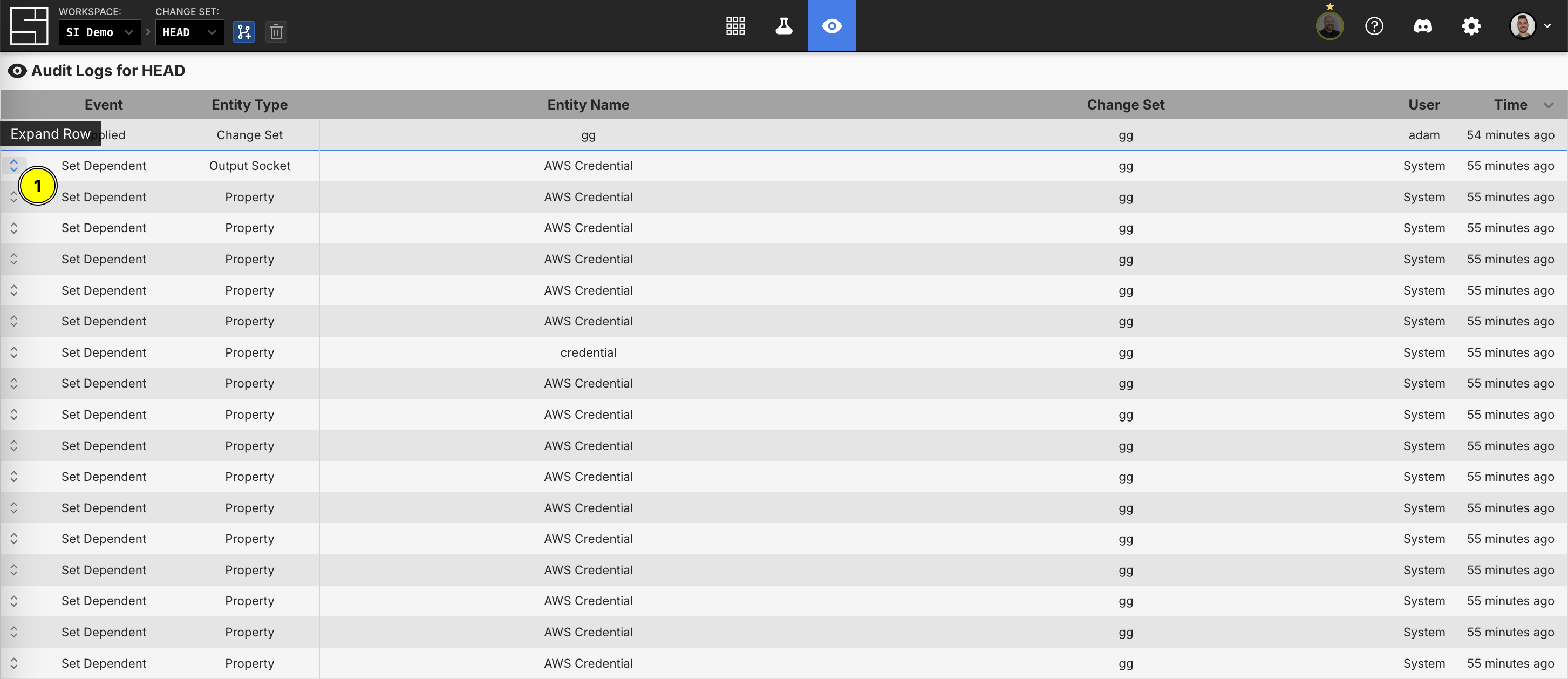
Task: Click the Event column header
Action: tap(104, 105)
